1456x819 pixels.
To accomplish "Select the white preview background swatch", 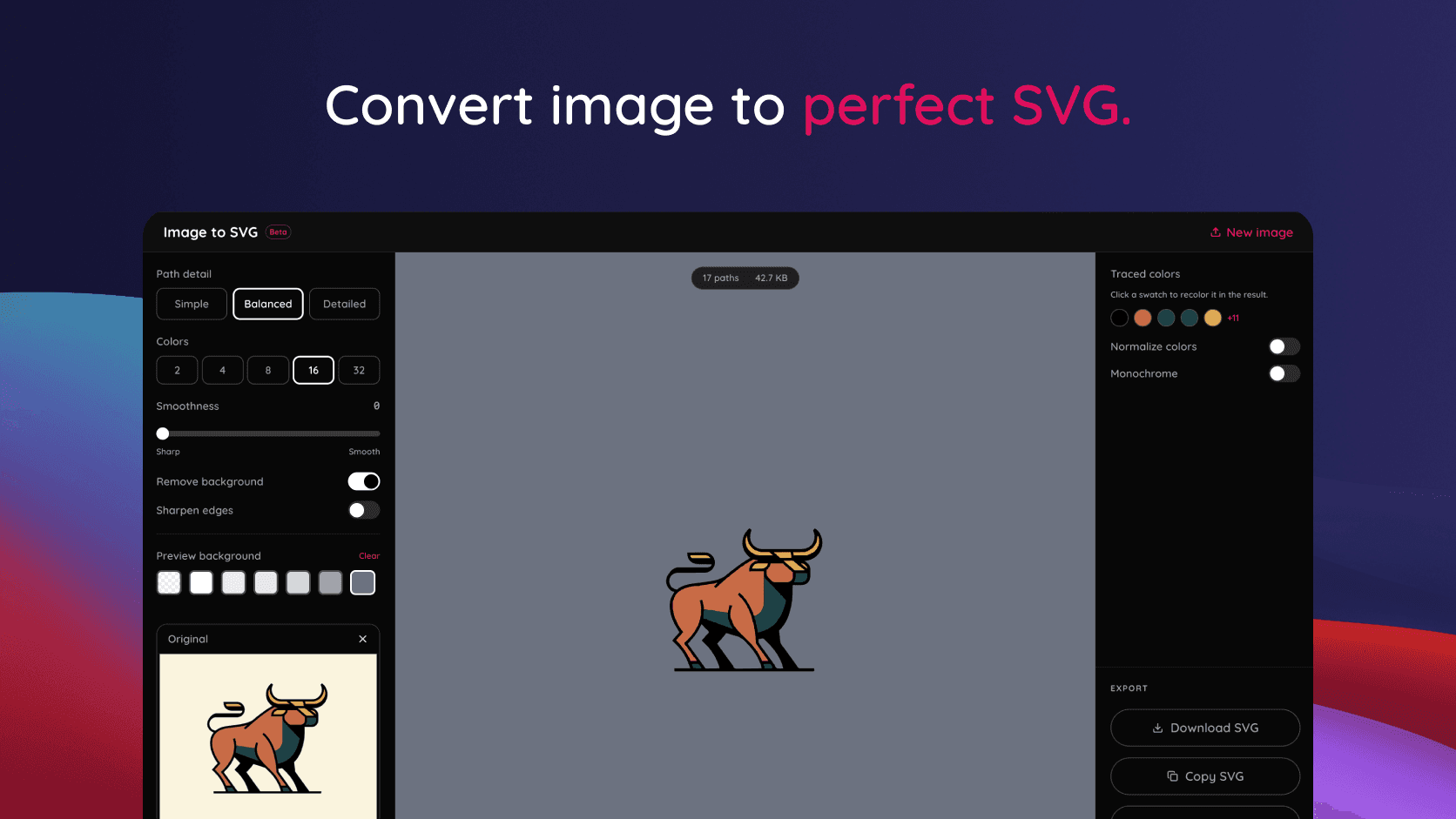I will [x=201, y=582].
